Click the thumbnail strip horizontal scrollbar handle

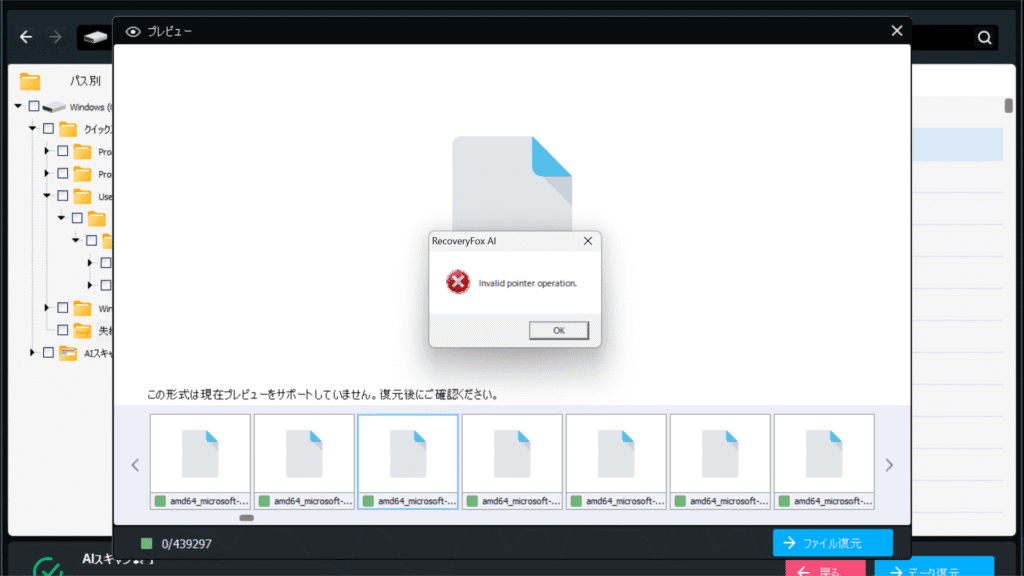(246, 518)
